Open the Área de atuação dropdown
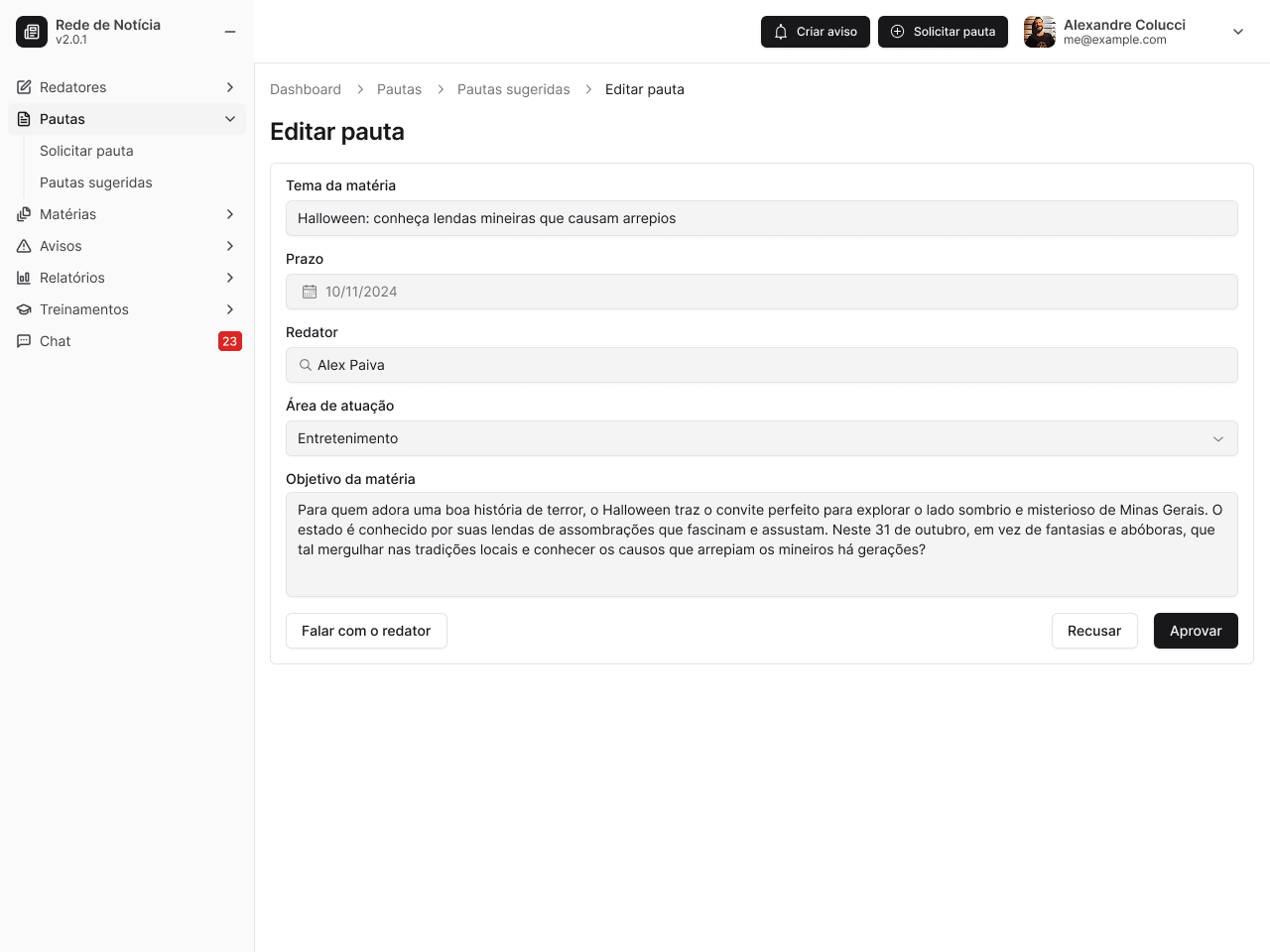The image size is (1270, 952). point(1218,438)
